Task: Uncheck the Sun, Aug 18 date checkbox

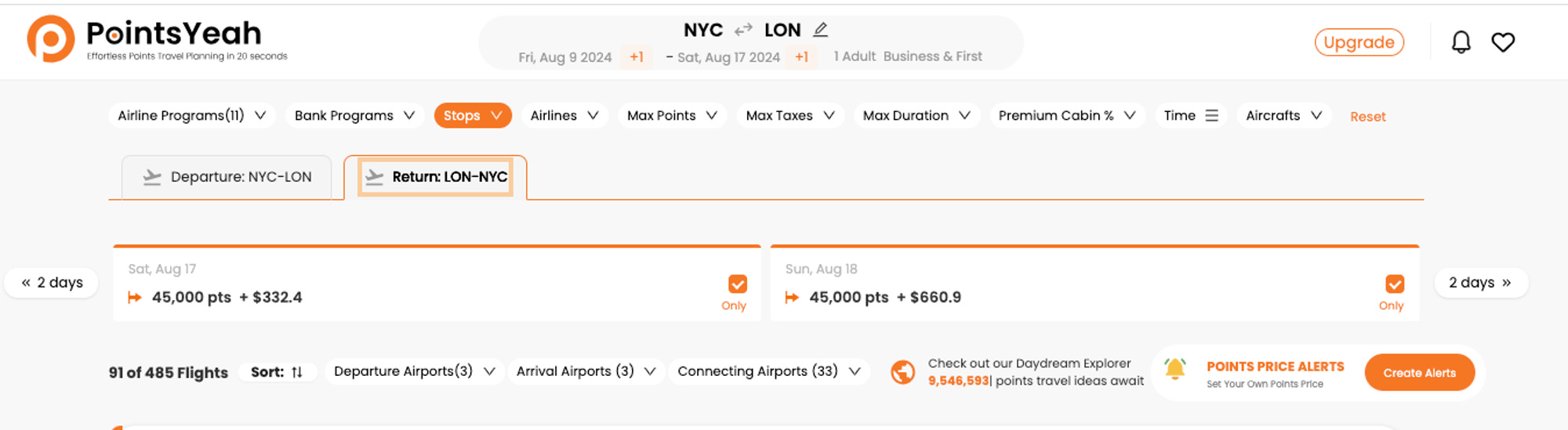Action: point(1394,284)
